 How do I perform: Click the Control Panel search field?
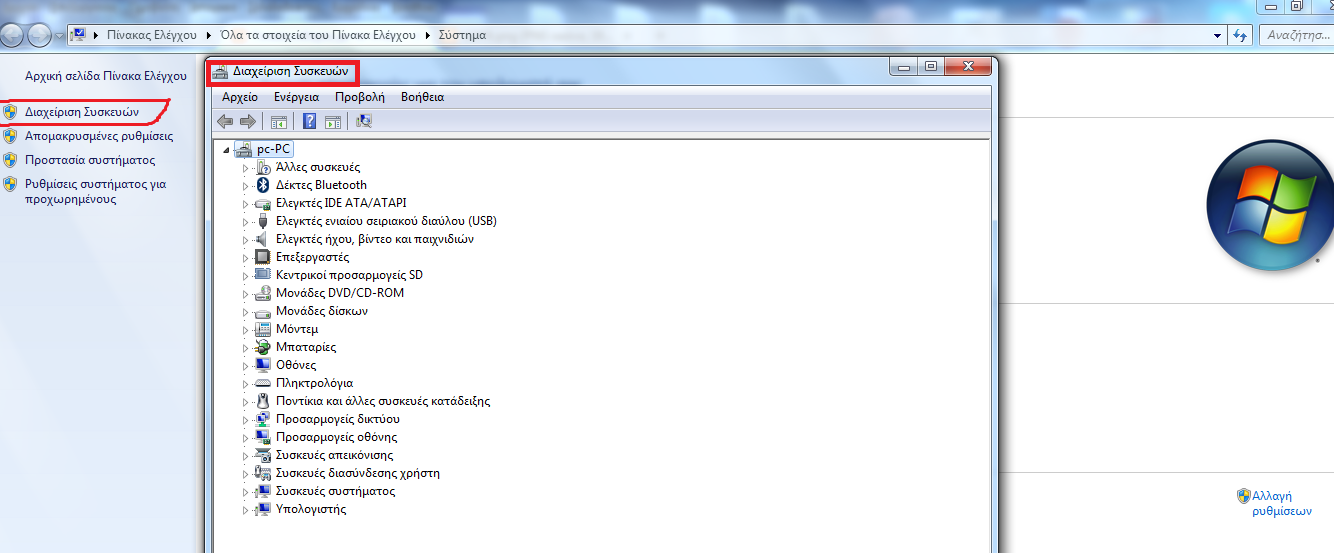point(1295,35)
